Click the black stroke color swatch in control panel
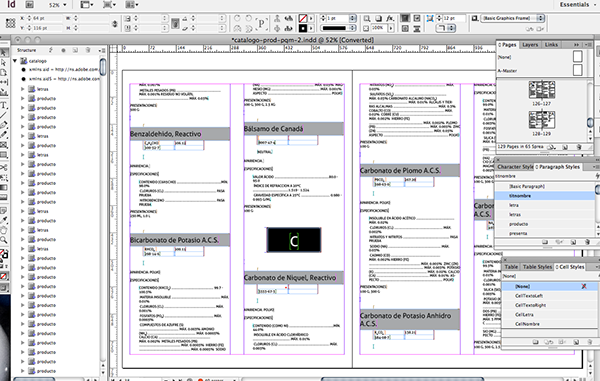The height and width of the screenshot is (381, 600). pyautogui.click(x=303, y=28)
